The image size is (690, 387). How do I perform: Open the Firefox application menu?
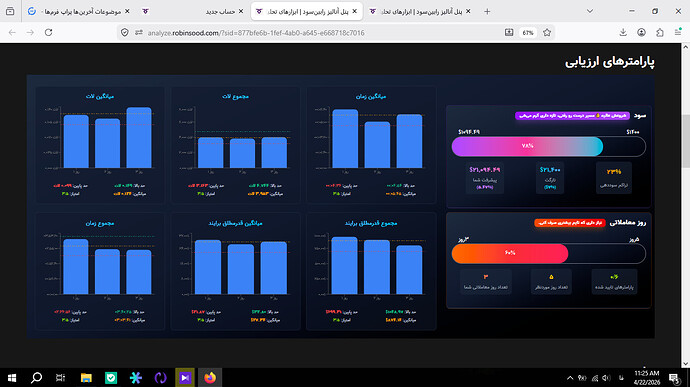point(678,32)
